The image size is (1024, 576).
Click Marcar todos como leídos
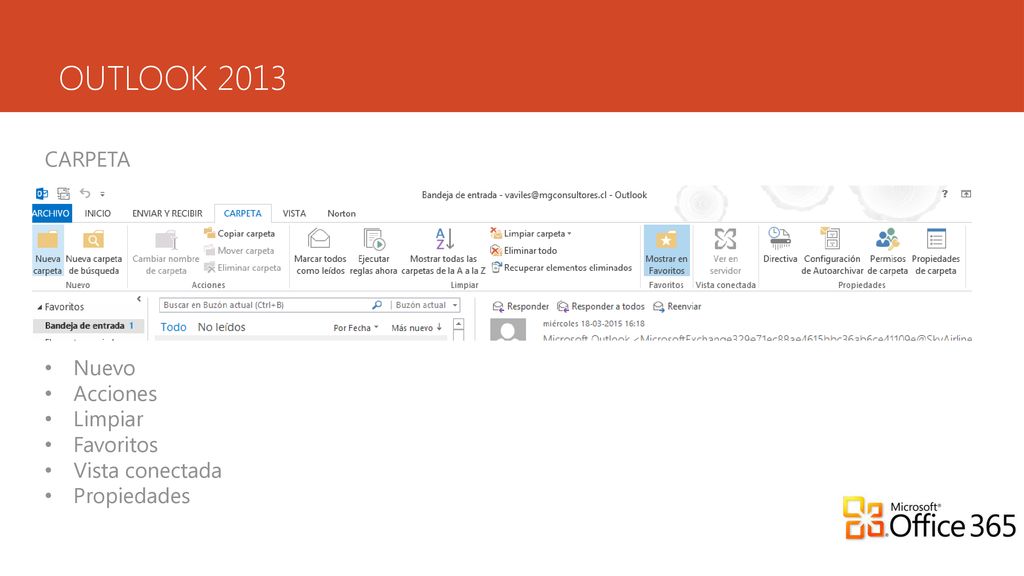(320, 251)
